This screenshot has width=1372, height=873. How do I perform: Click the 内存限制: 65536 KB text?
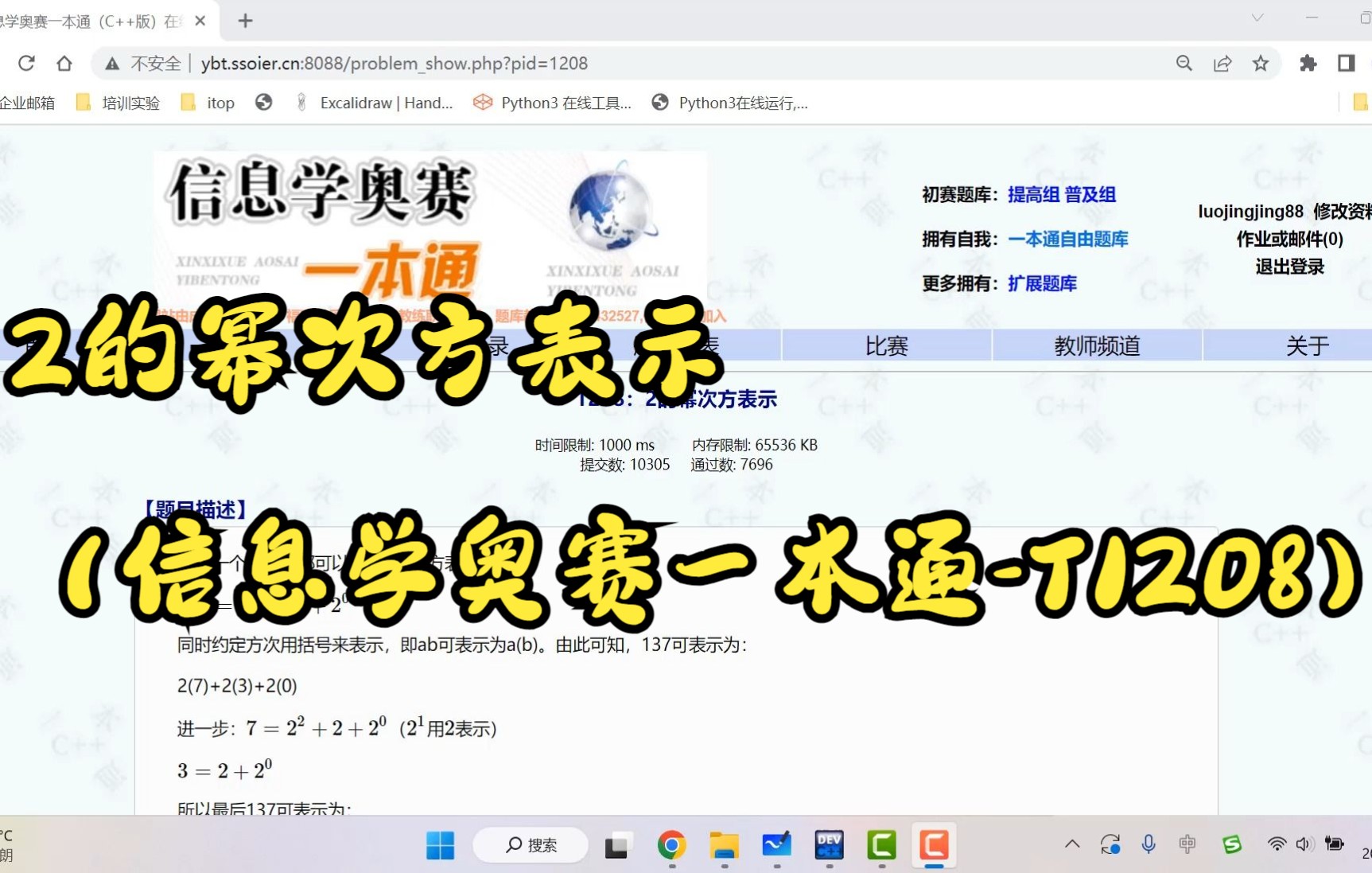coord(755,445)
